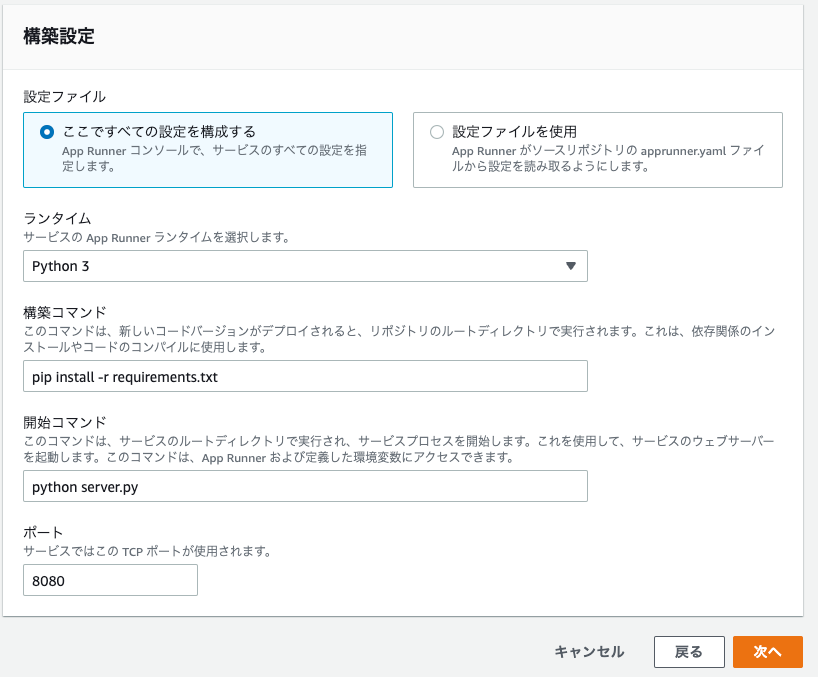Click the ランタイム field label
The width and height of the screenshot is (818, 677).
57,218
